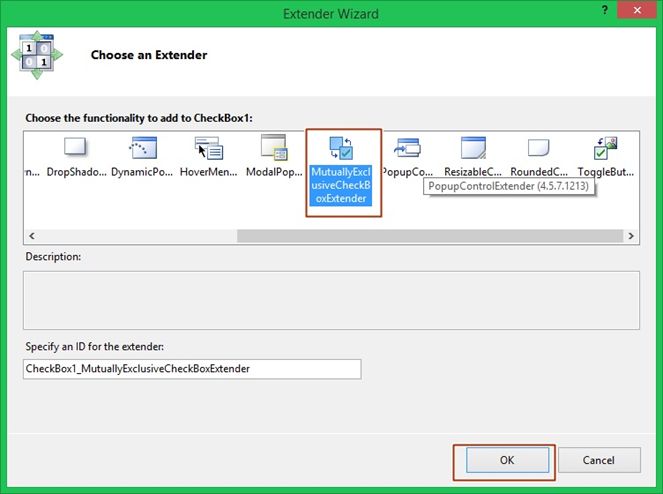
Task: Pick the HoverMenu extender icon
Action: pos(209,148)
